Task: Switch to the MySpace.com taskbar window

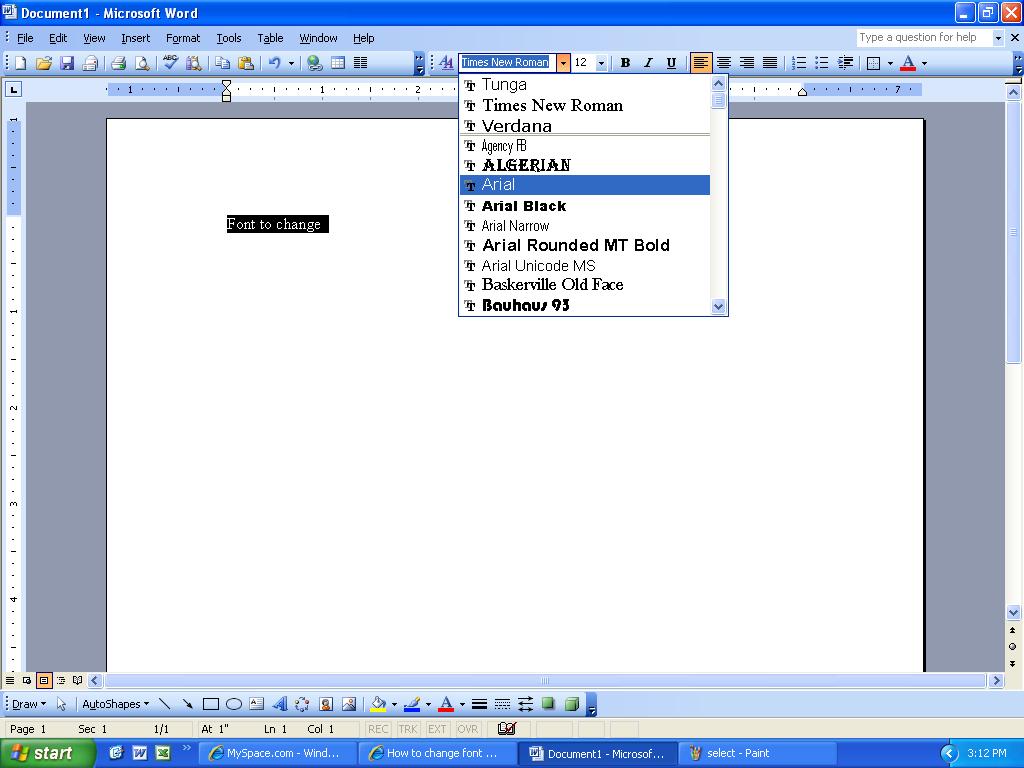Action: (280, 754)
